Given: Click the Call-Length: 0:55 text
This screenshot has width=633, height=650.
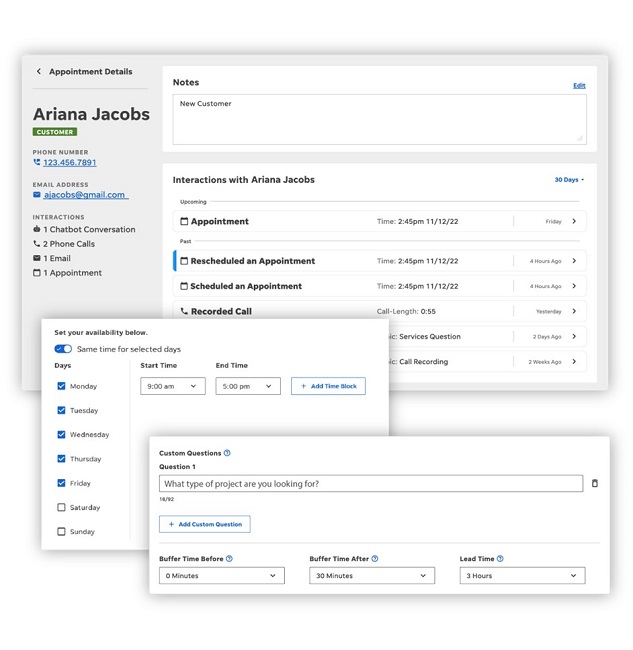Looking at the screenshot, I should click(x=406, y=311).
